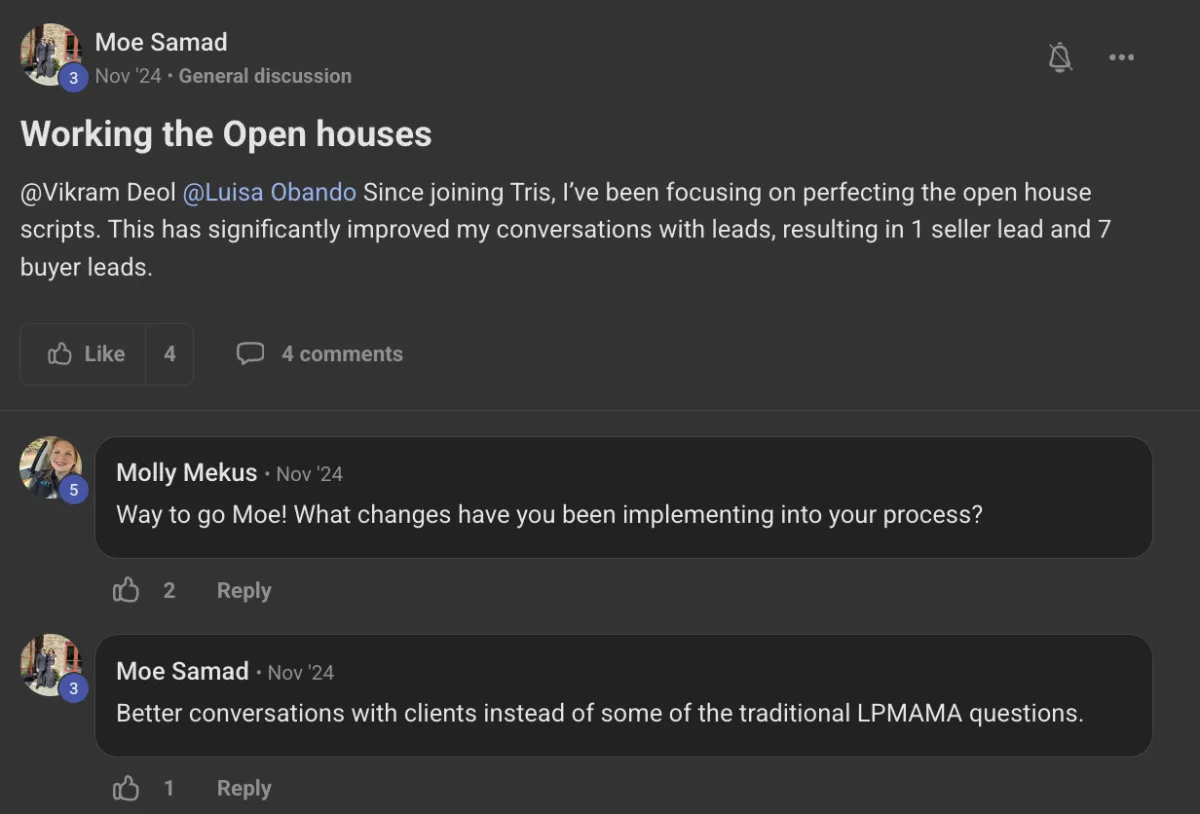Click the speech bubble comments icon

[x=250, y=354]
